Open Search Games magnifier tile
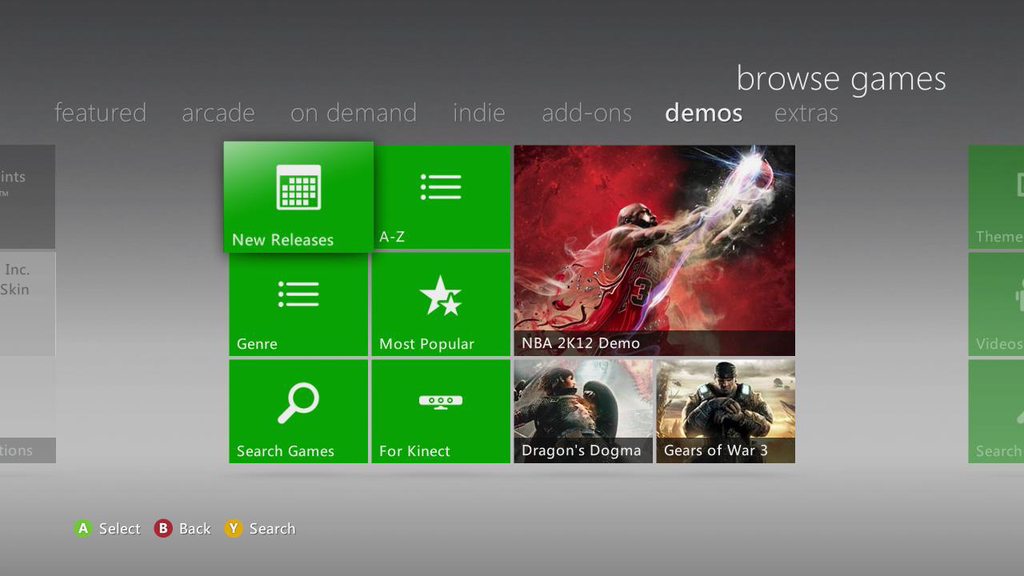This screenshot has width=1024, height=576. [x=298, y=411]
